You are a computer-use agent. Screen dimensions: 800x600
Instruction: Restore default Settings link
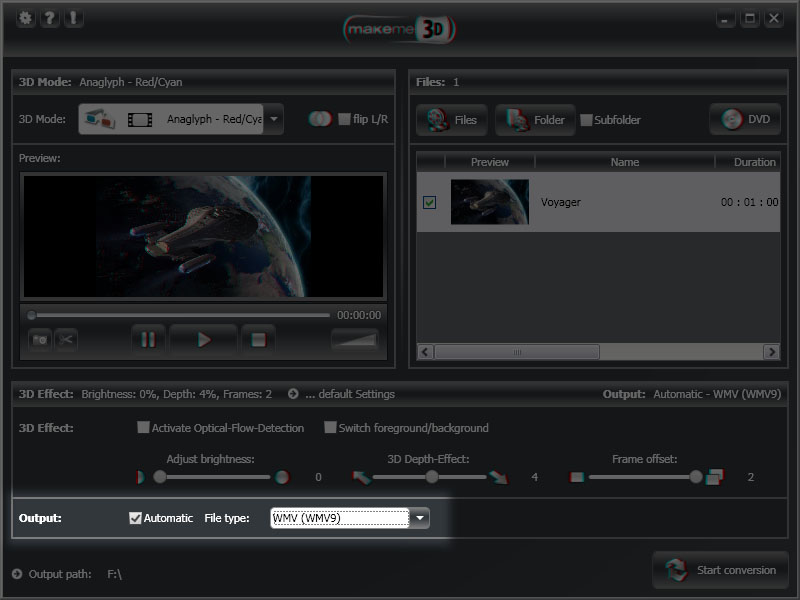pyautogui.click(x=350, y=394)
